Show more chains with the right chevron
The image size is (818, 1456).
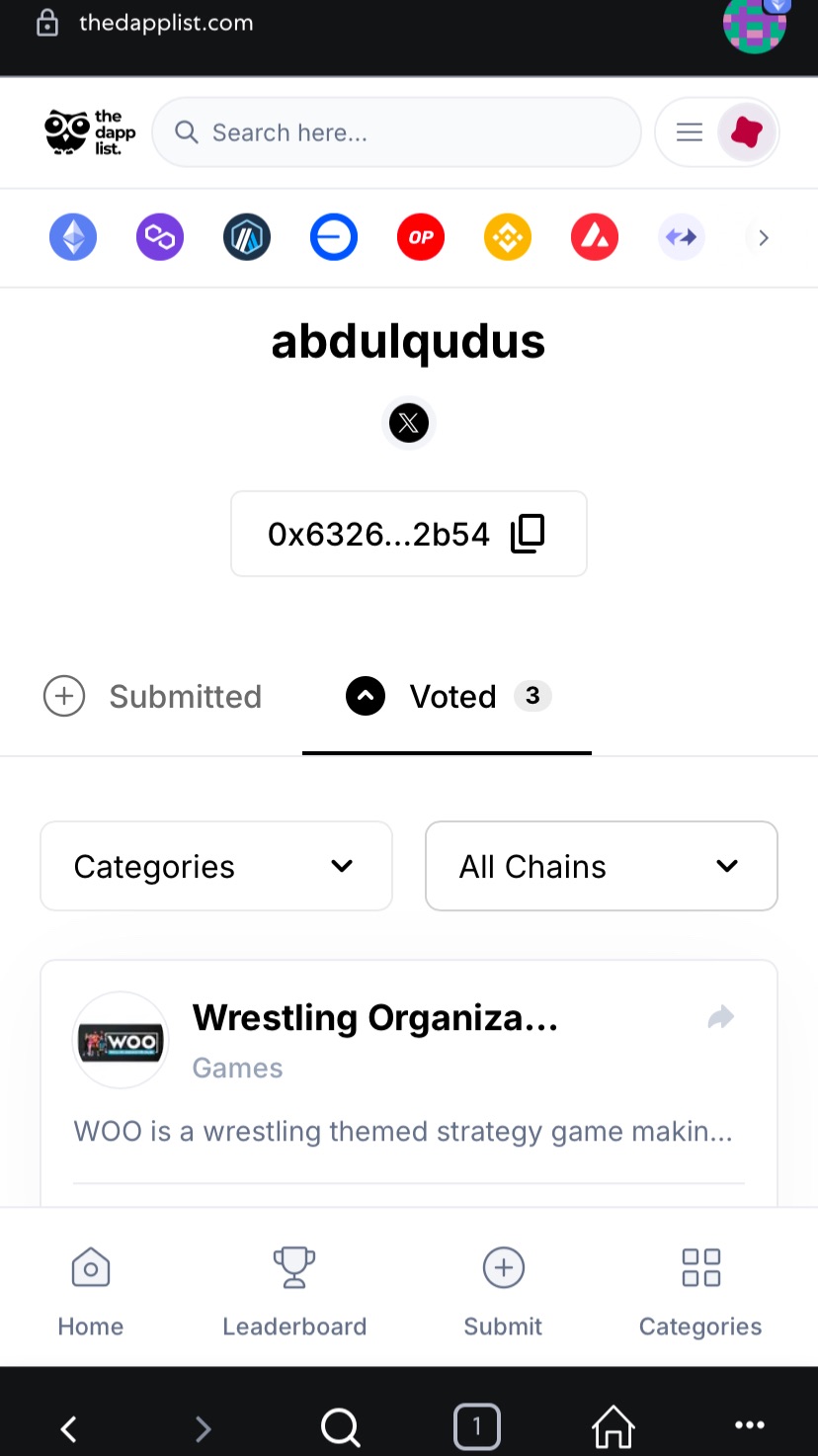click(763, 238)
